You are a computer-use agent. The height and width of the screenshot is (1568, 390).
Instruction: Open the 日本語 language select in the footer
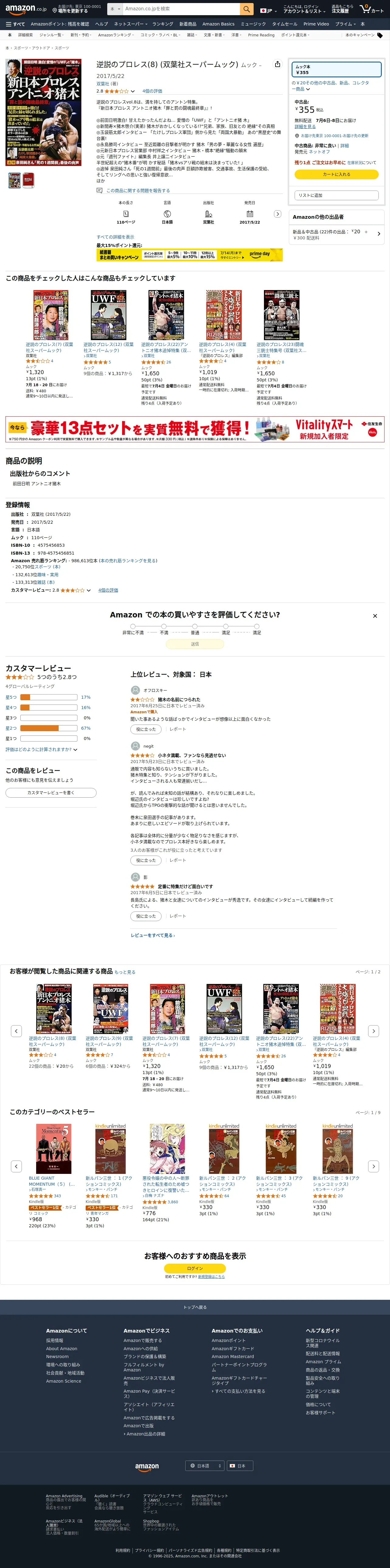[205, 1466]
